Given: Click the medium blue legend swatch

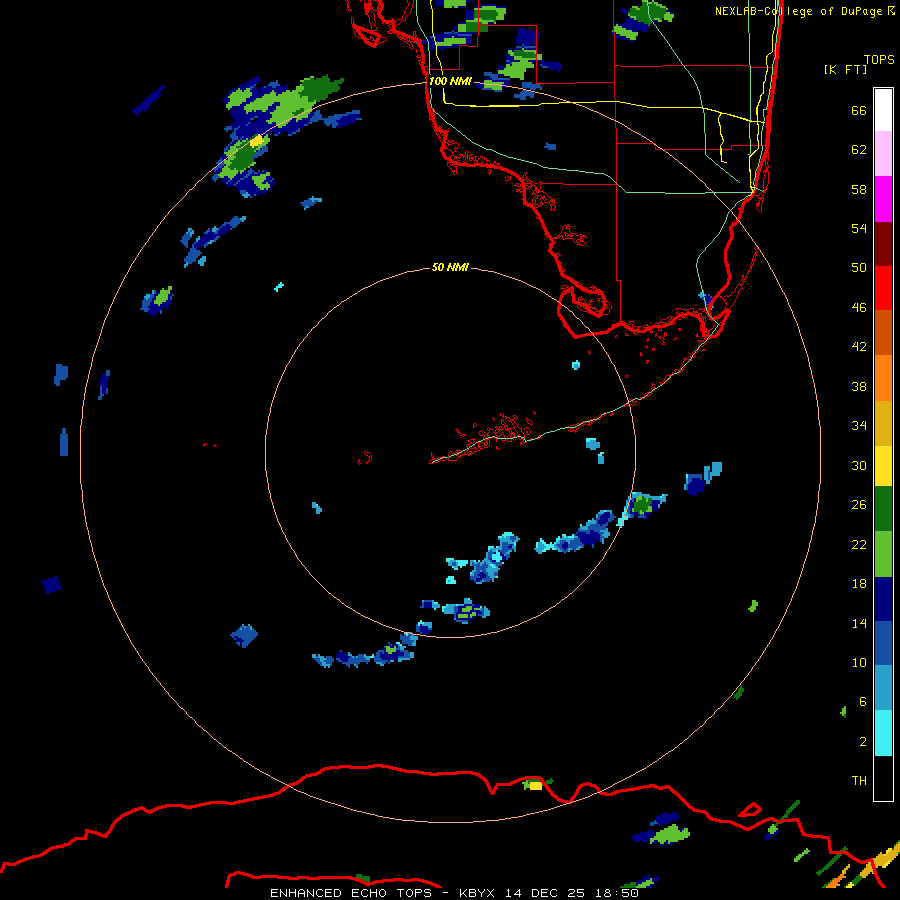Looking at the screenshot, I should [883, 643].
